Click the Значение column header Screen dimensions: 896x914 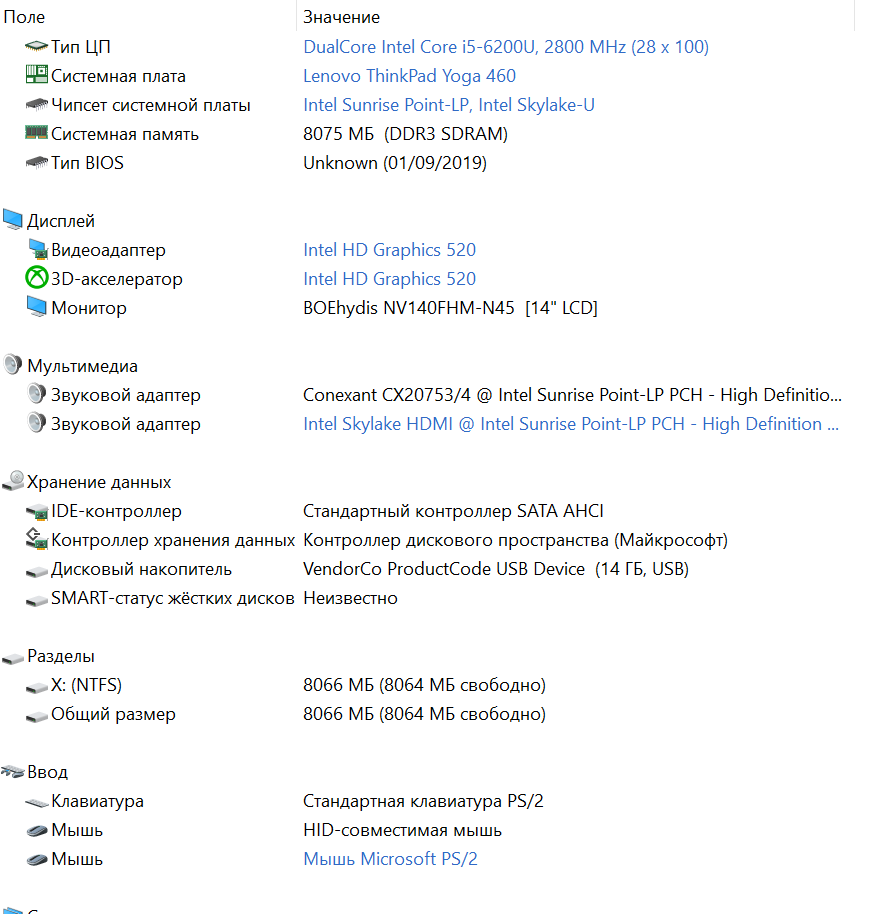[x=342, y=17]
